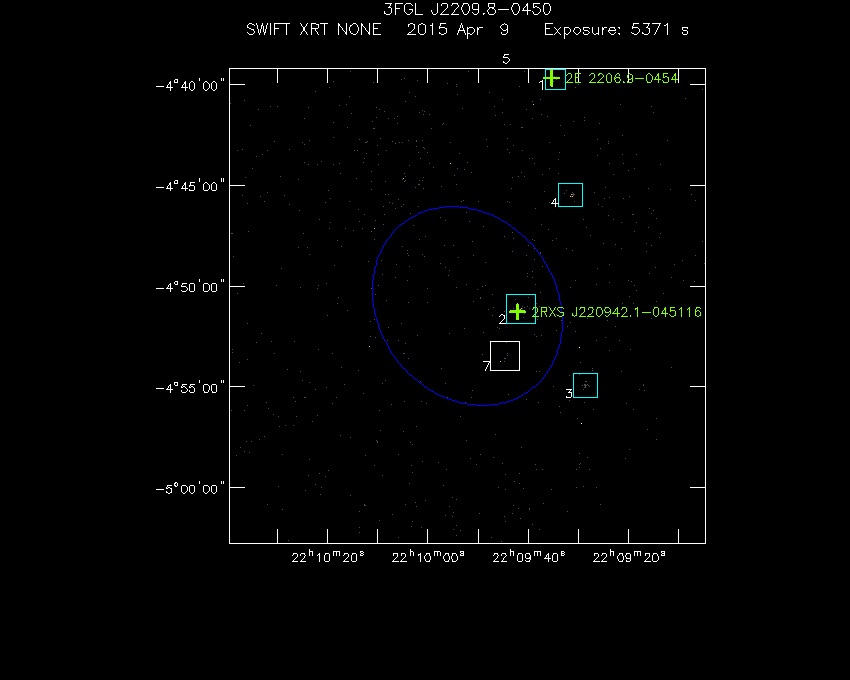This screenshot has height=680, width=850.
Task: Click the label 2RXS J220942.1-045116
Action: point(617,312)
